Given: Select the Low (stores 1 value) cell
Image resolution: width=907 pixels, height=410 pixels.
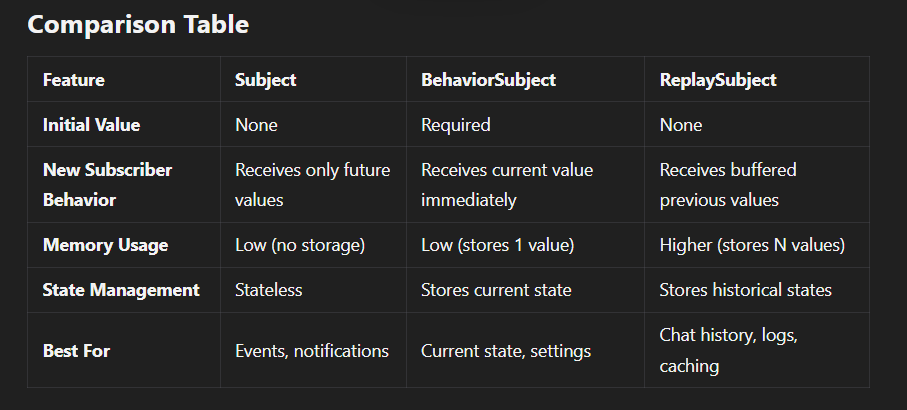Looking at the screenshot, I should pyautogui.click(x=497, y=245).
